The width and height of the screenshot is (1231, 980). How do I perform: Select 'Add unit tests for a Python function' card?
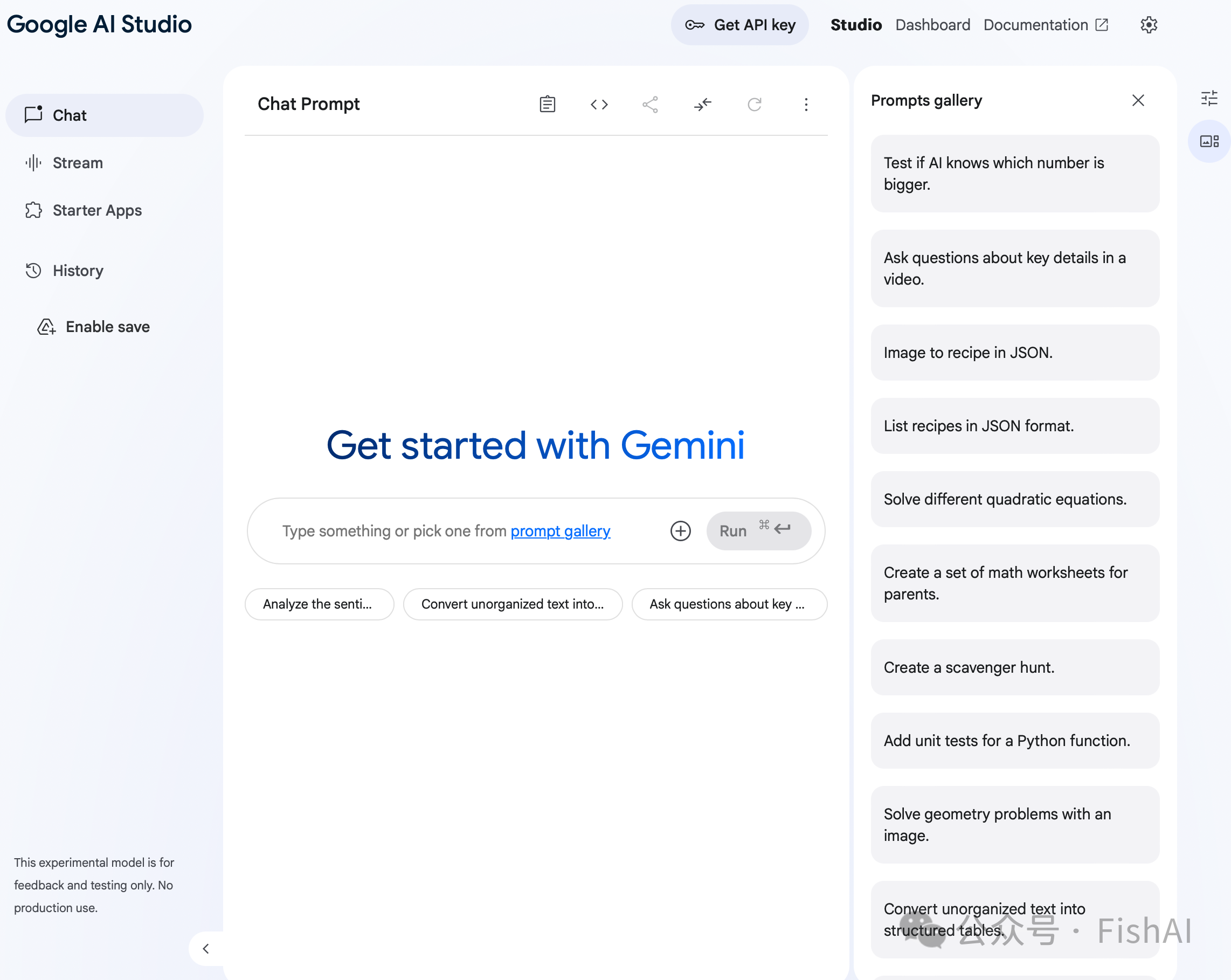tap(1014, 740)
